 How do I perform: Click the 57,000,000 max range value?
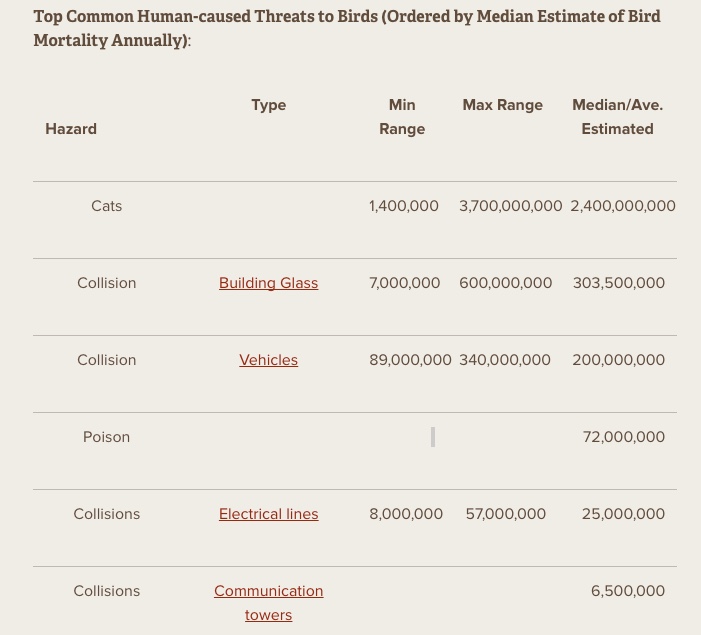(506, 514)
